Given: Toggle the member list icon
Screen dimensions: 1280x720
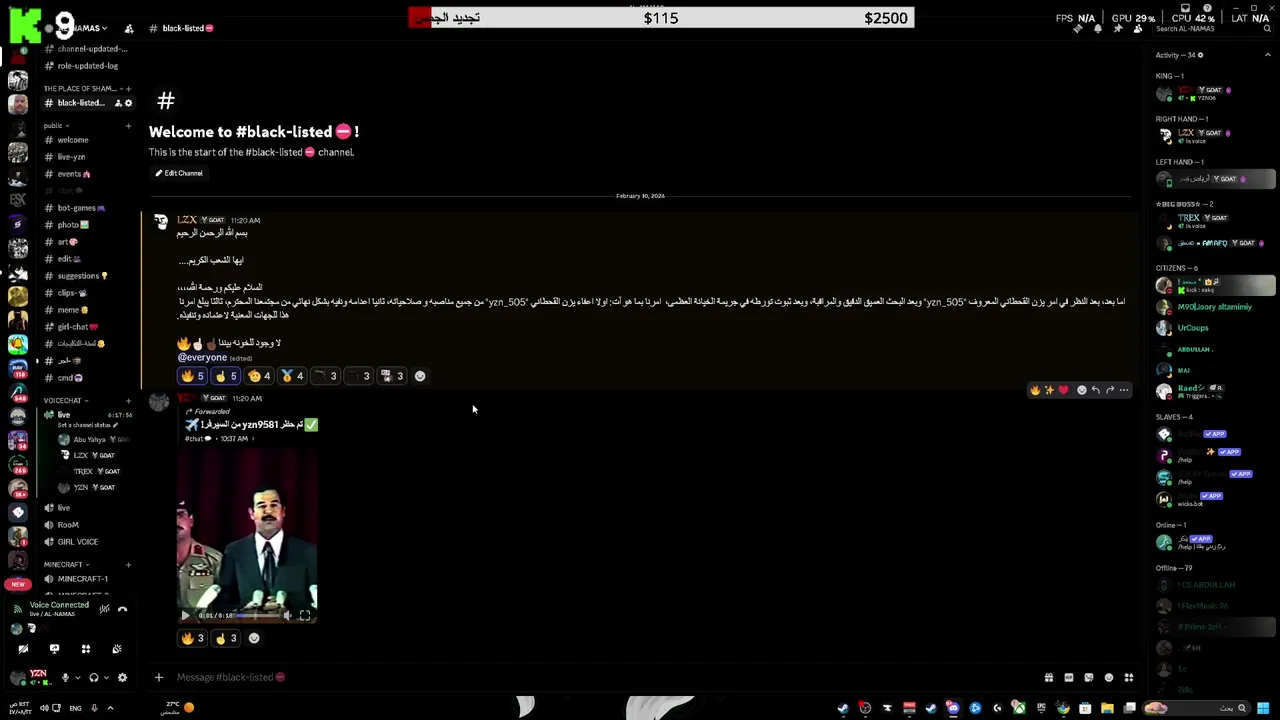Looking at the screenshot, I should click(1138, 29).
